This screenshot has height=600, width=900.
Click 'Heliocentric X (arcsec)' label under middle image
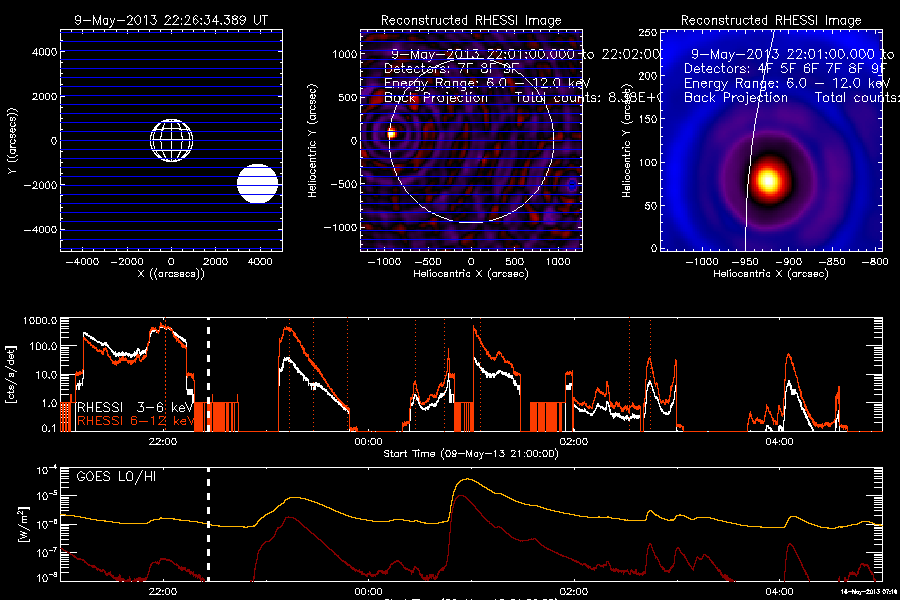click(x=471, y=274)
